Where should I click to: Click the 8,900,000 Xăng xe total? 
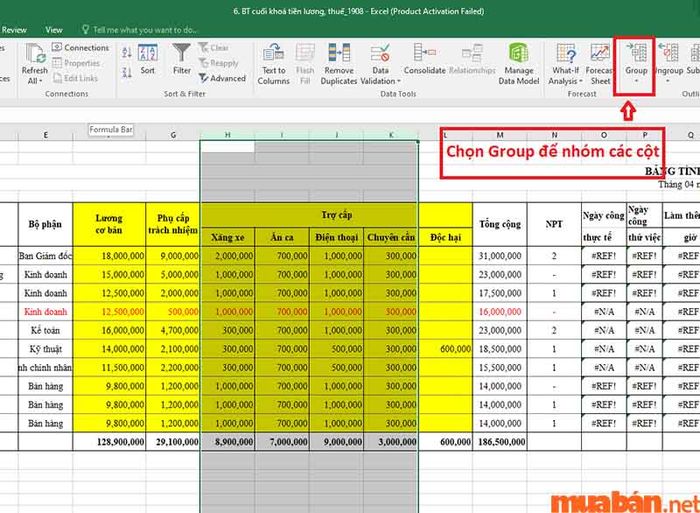pyautogui.click(x=228, y=442)
